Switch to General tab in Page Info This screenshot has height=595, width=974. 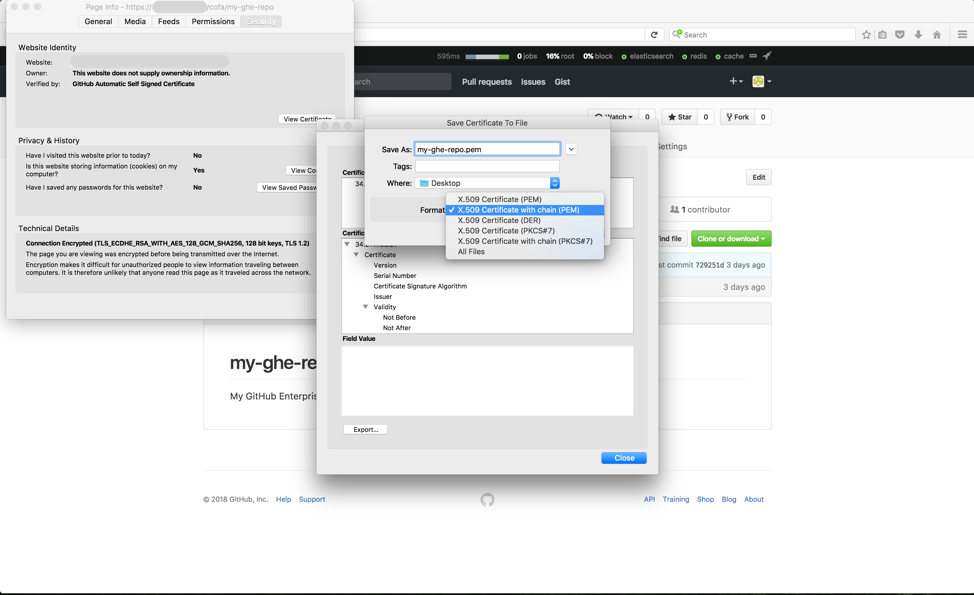tap(98, 22)
